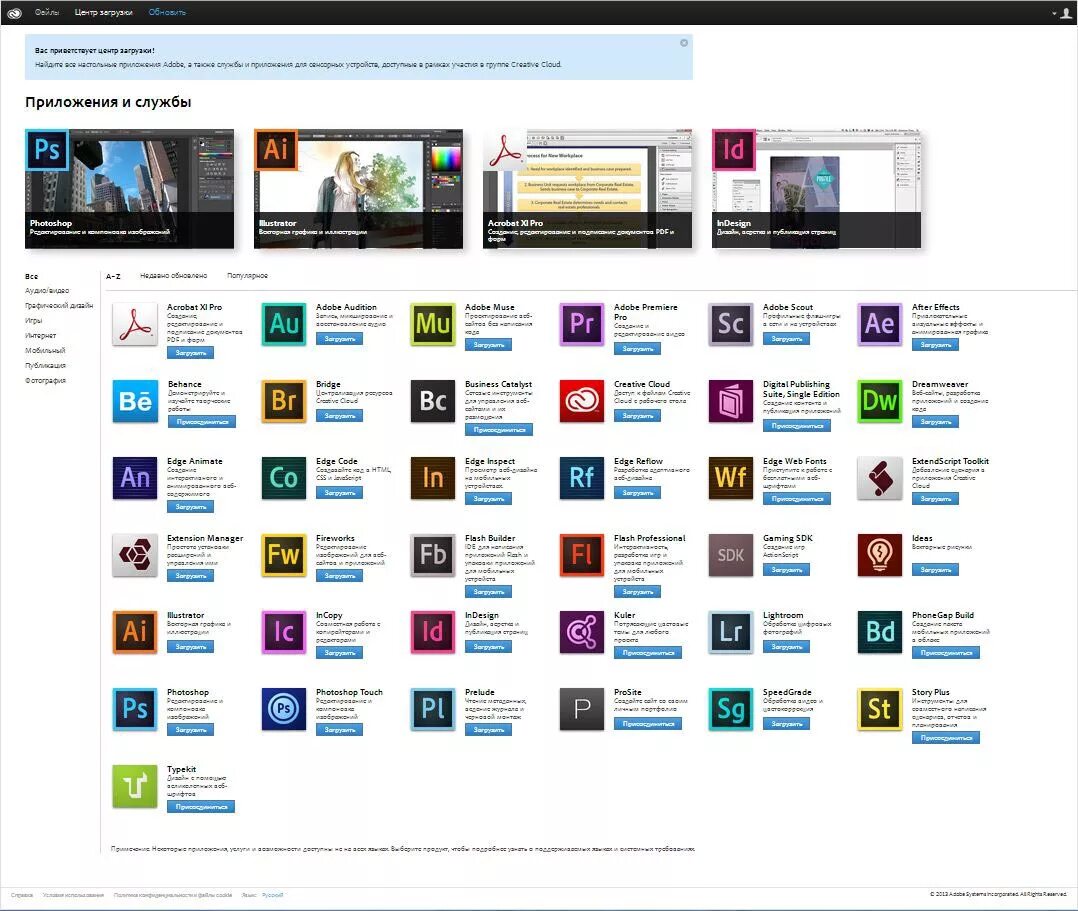Click the Edge Inspect In icon
This screenshot has width=1078, height=911.
433,478
